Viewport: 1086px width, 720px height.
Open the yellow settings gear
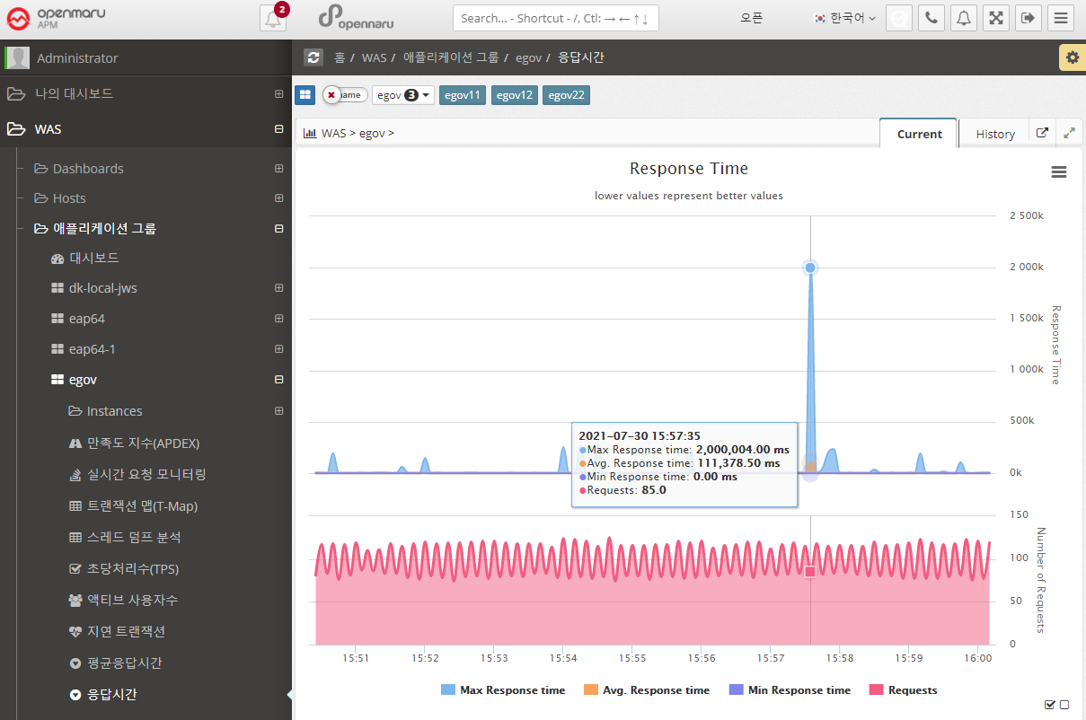click(x=1072, y=58)
